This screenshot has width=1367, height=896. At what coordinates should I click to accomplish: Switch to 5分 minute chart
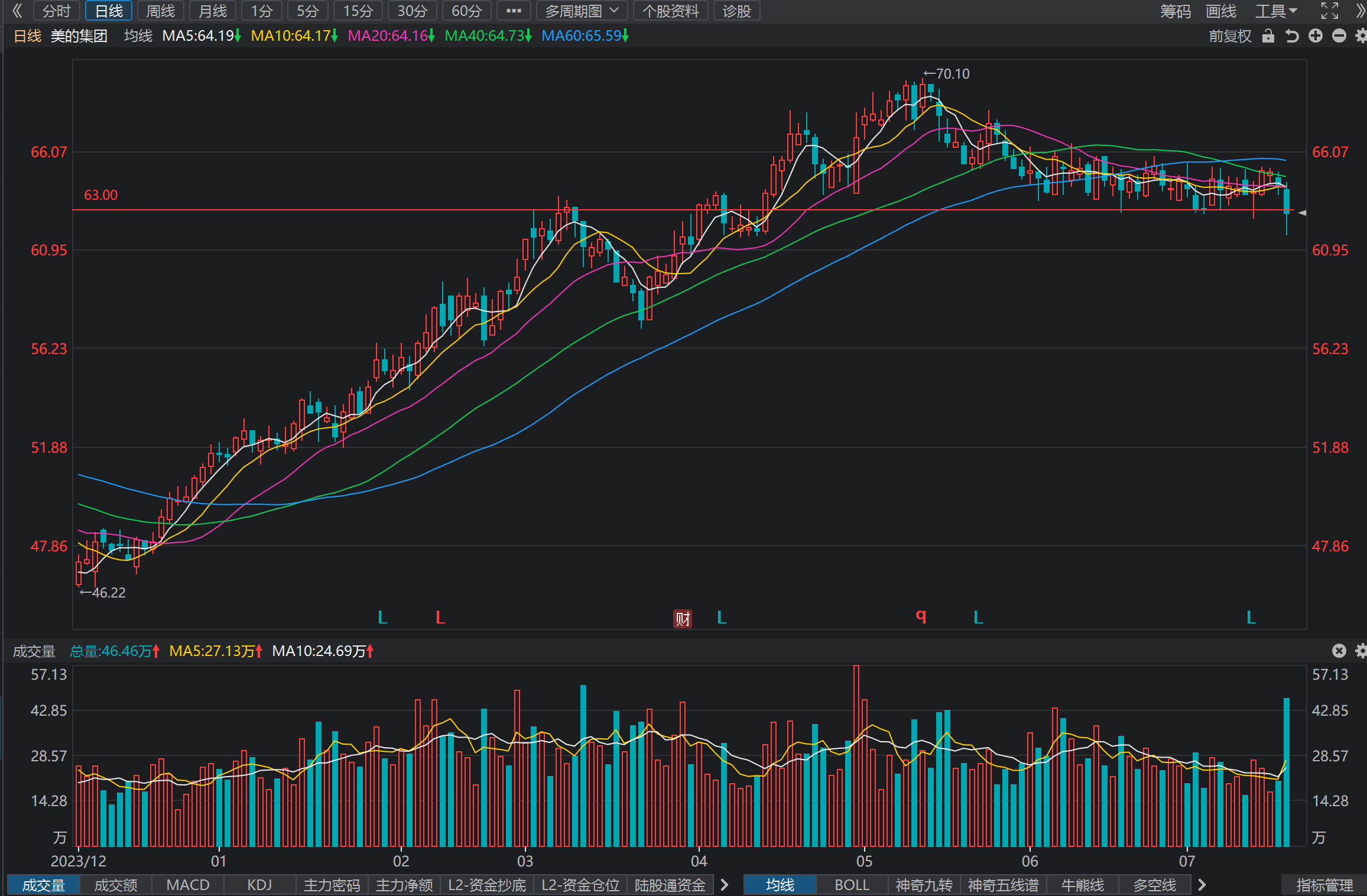(308, 11)
